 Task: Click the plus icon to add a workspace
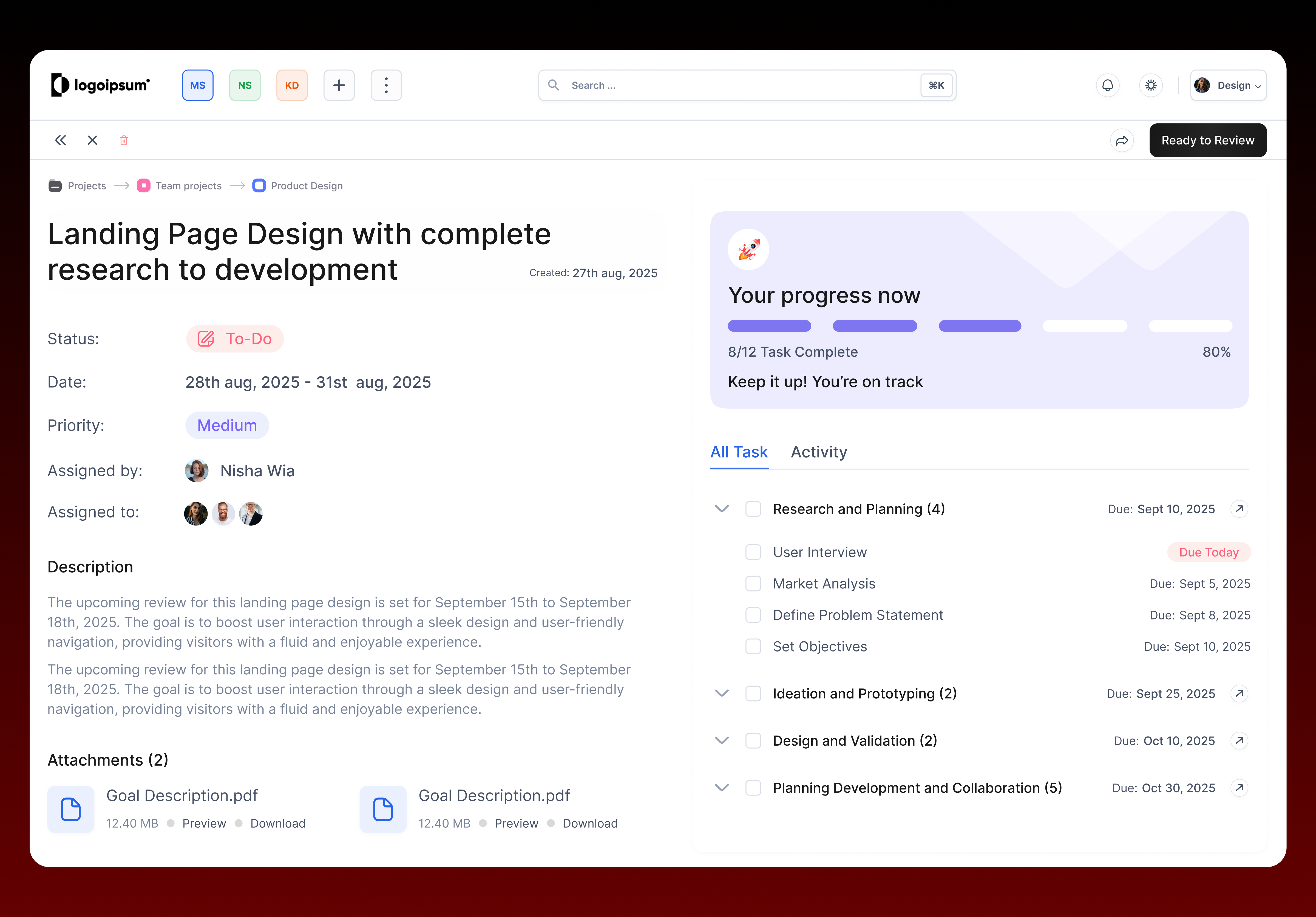coord(339,85)
